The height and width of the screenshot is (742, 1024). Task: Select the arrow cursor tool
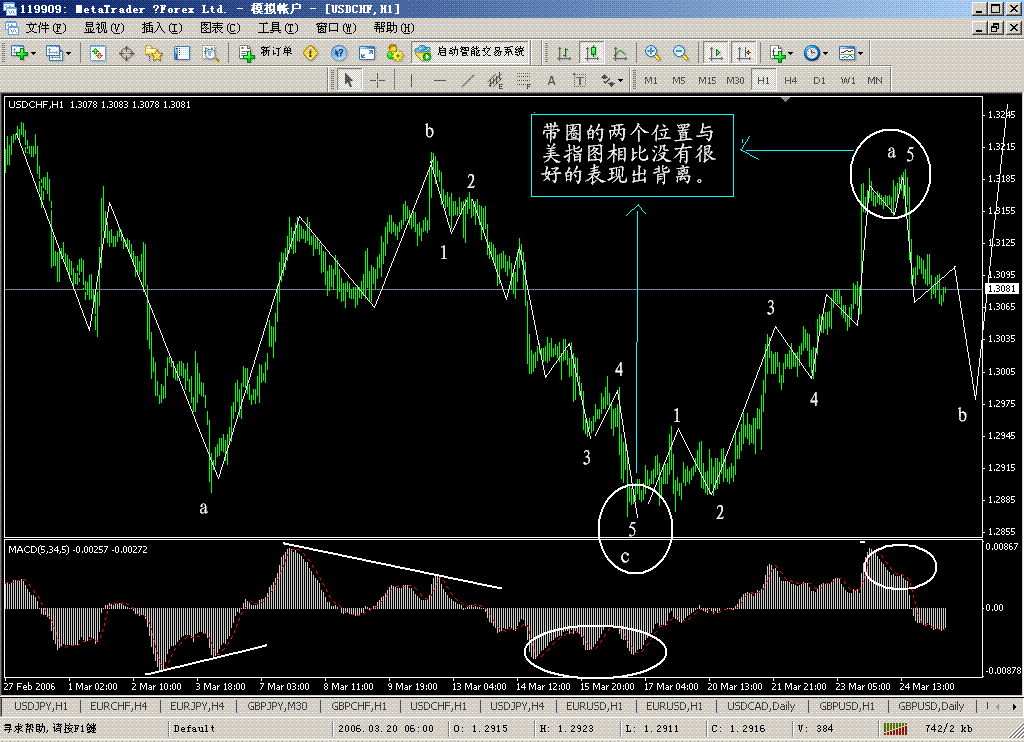pyautogui.click(x=349, y=80)
